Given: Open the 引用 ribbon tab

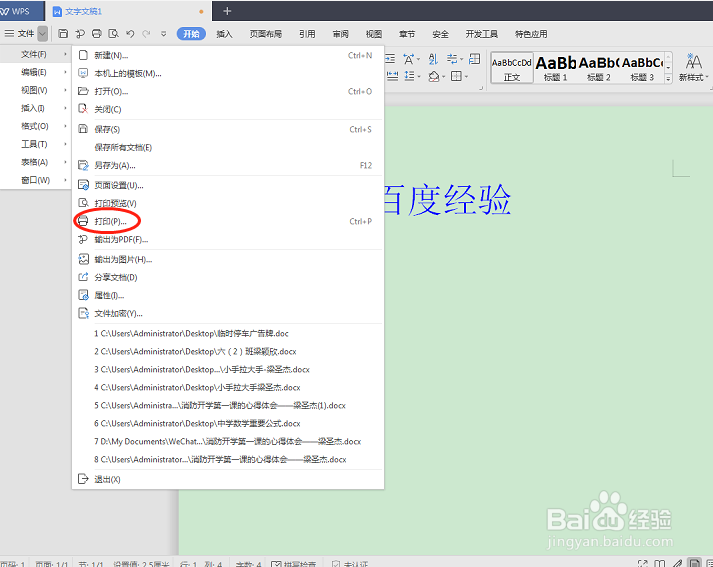Looking at the screenshot, I should pyautogui.click(x=307, y=34).
